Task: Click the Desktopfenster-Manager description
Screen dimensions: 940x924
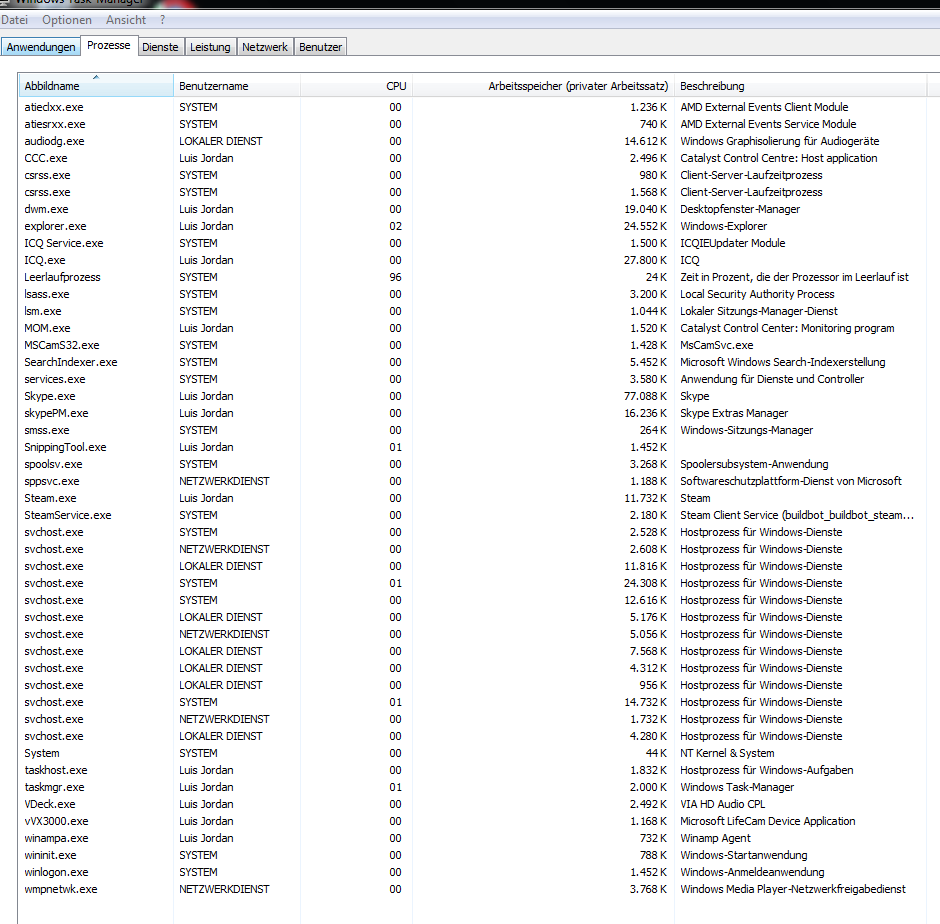Action: point(740,209)
